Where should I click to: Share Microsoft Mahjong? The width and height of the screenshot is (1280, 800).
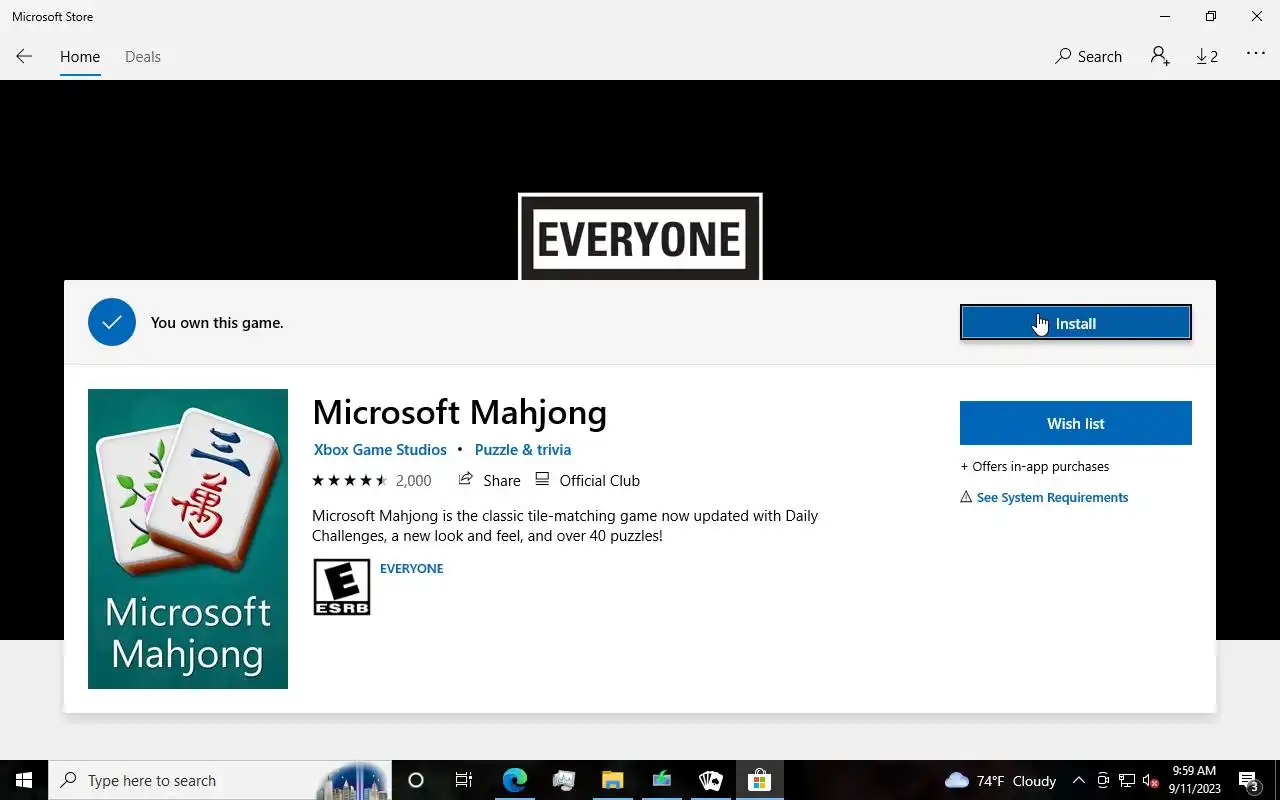point(490,480)
